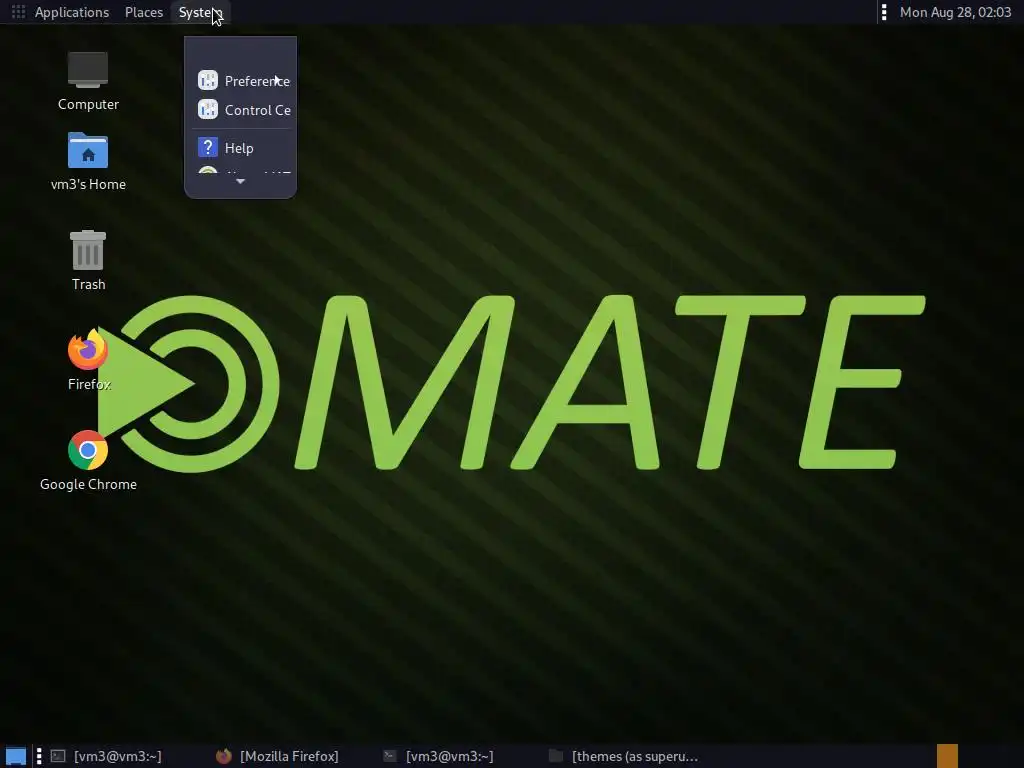Click the System menu in top panel
1024x768 pixels.
tap(200, 12)
